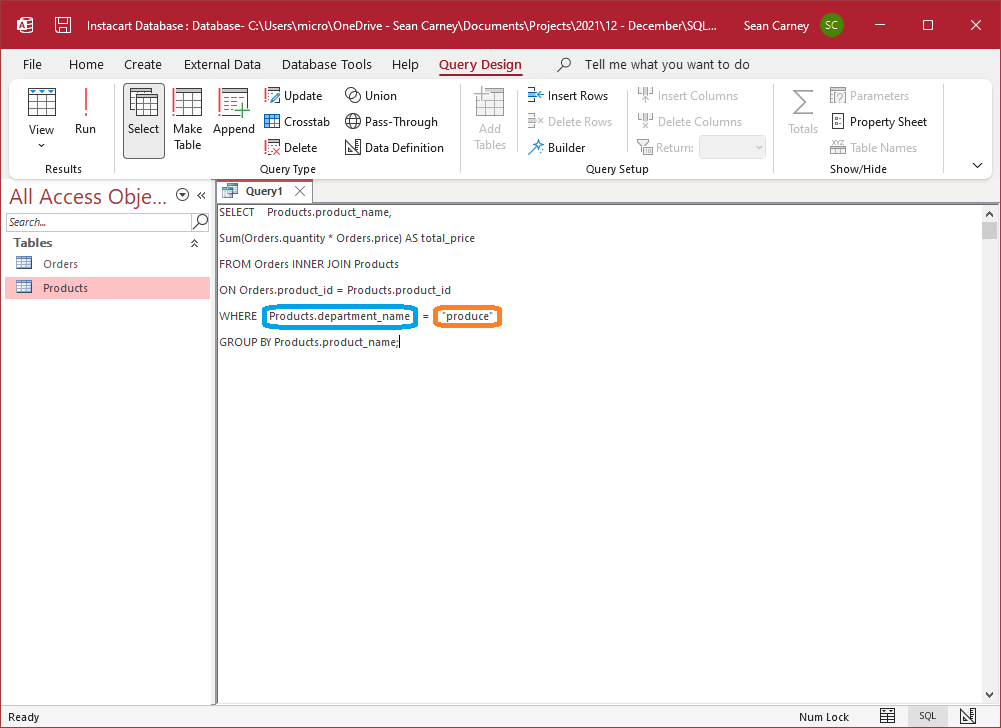Click the scrollbar up arrow
The image size is (1001, 728).
coord(989,214)
